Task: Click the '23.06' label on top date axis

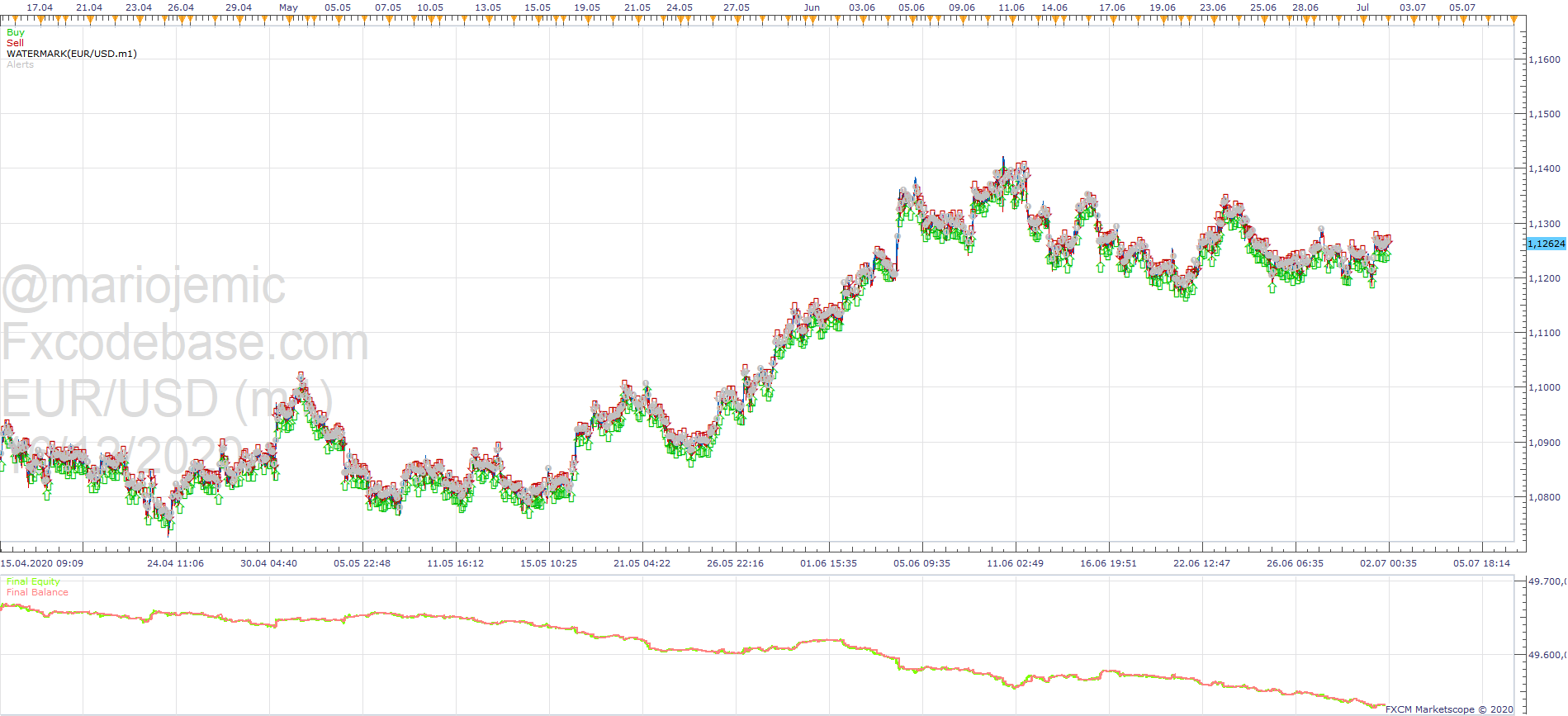Action: click(x=1213, y=7)
